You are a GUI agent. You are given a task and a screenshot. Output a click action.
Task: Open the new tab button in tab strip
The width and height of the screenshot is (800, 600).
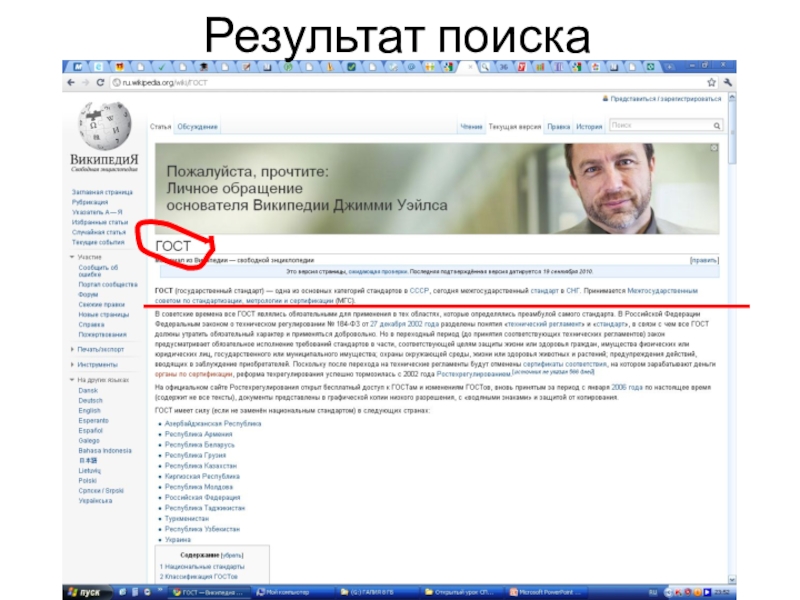669,67
